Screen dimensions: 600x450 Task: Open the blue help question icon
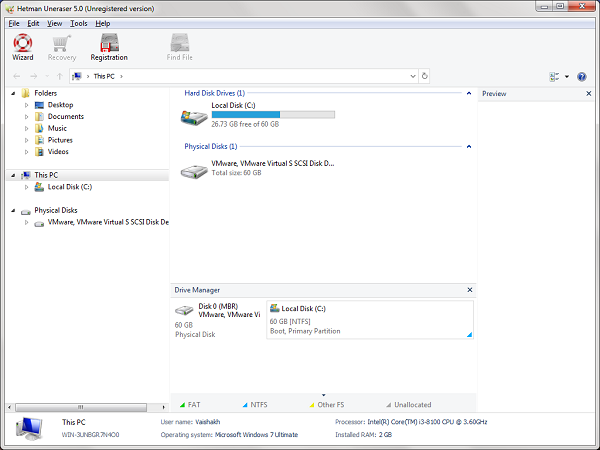[x=582, y=77]
